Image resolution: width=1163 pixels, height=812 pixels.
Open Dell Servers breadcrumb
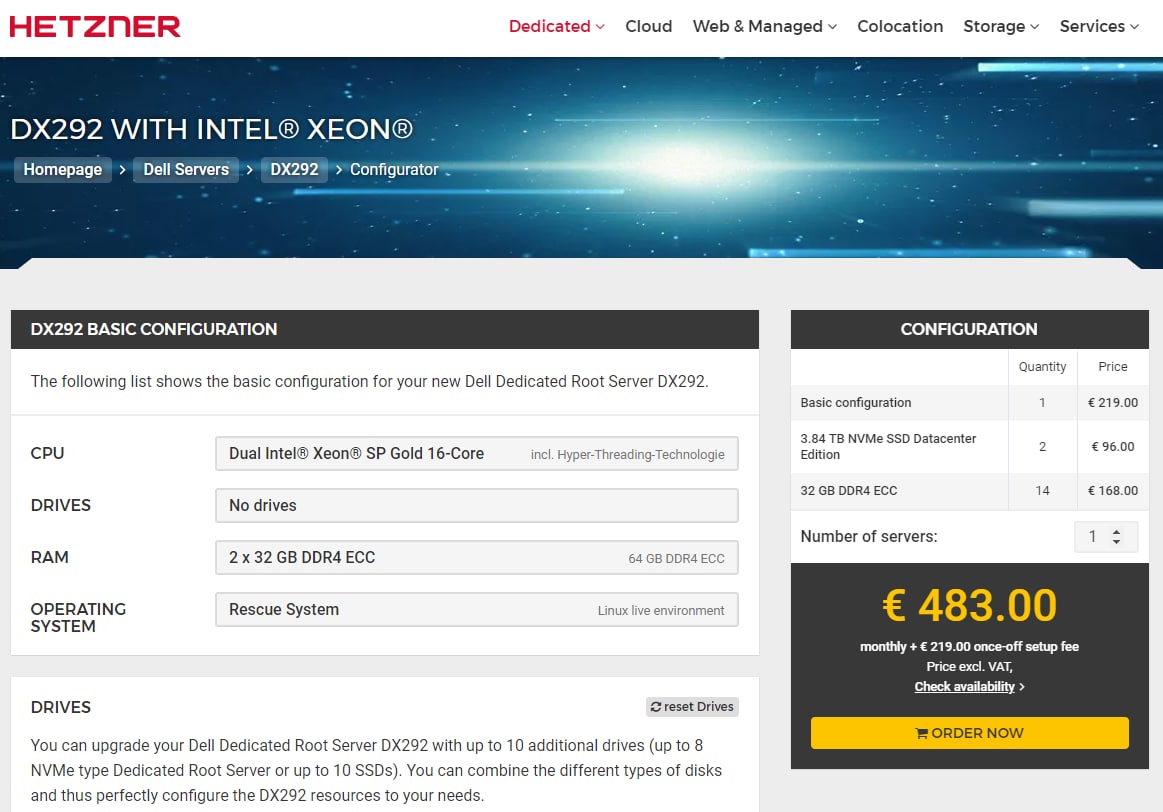tap(186, 170)
